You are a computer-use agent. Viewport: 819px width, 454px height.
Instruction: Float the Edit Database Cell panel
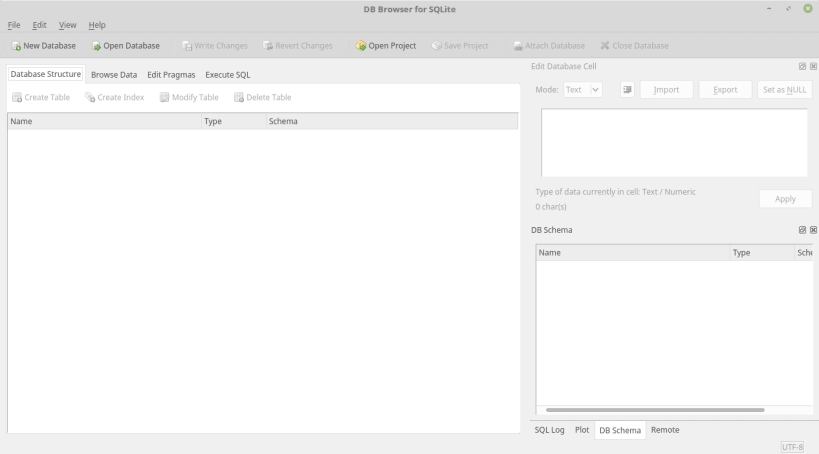(802, 66)
